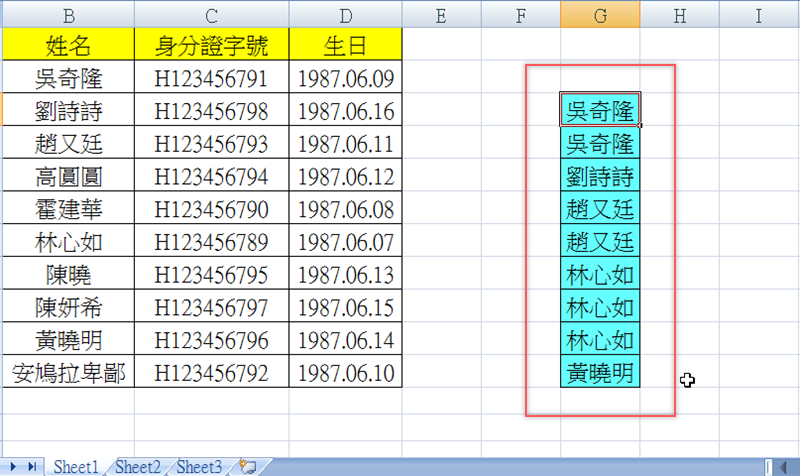The image size is (800, 476).
Task: Click the ID cell H123456791
Action: tap(212, 78)
